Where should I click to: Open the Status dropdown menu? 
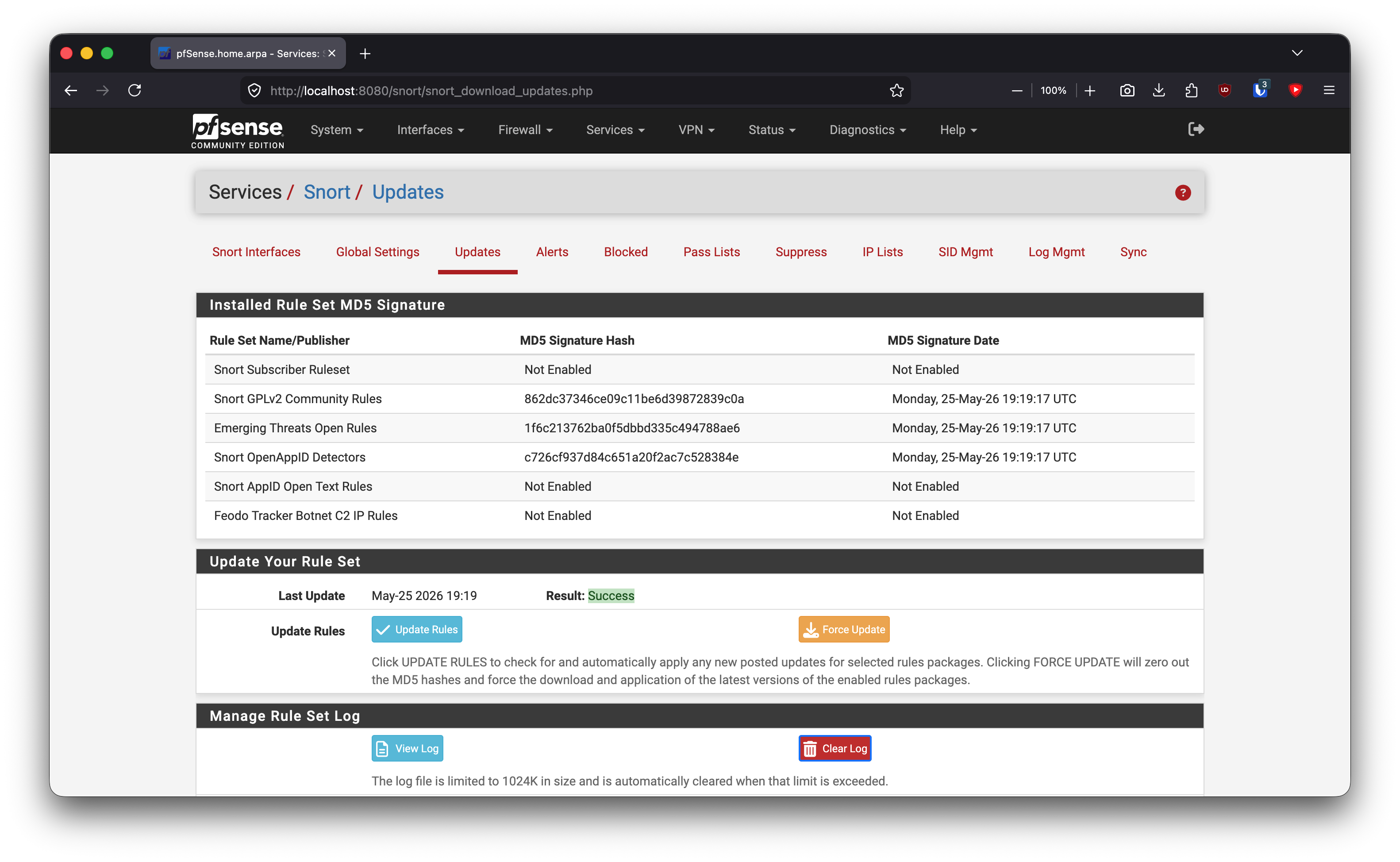point(772,130)
